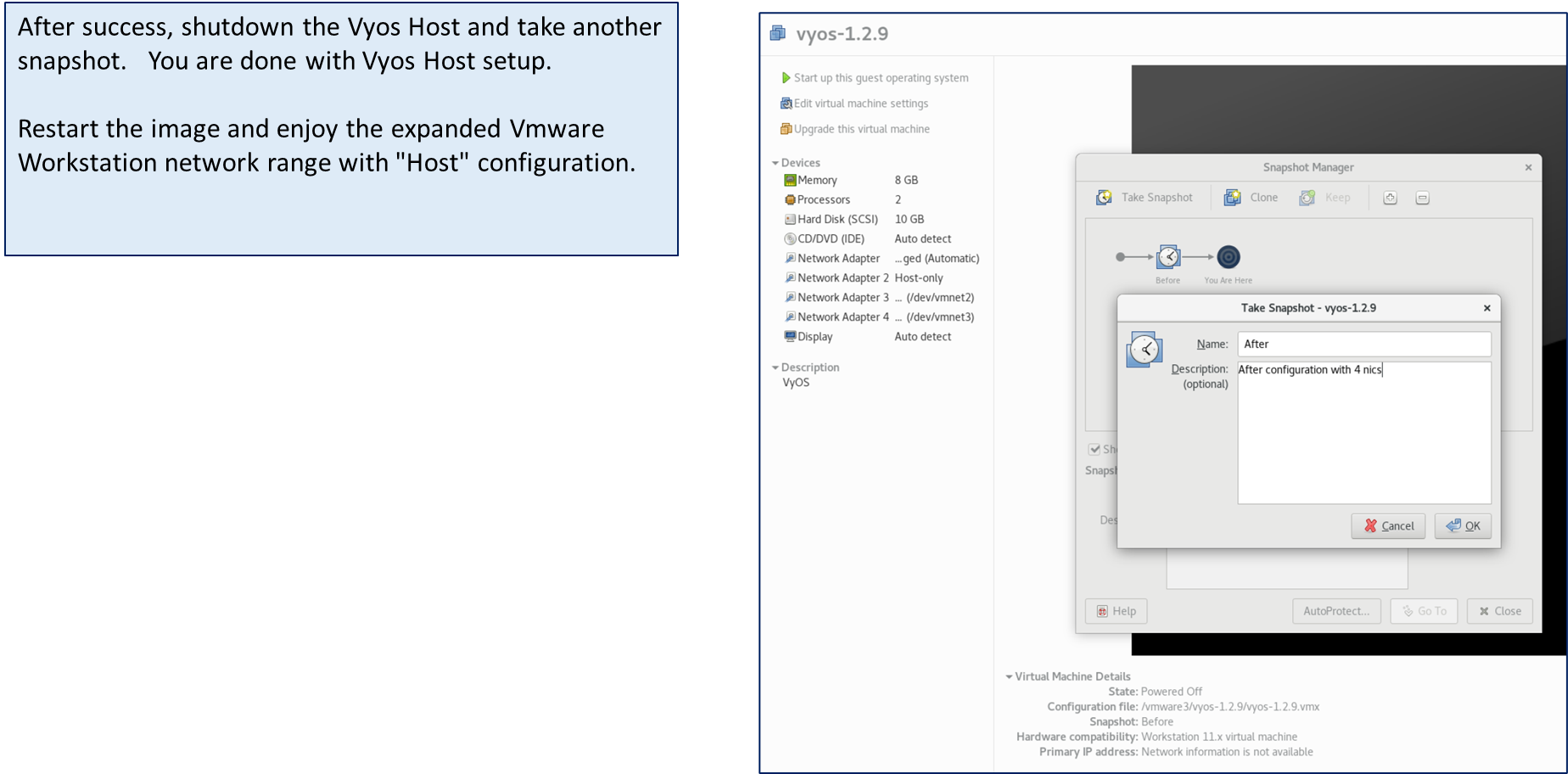Select the Before snapshot clock icon
Image resolution: width=1568 pixels, height=774 pixels.
(x=1168, y=257)
